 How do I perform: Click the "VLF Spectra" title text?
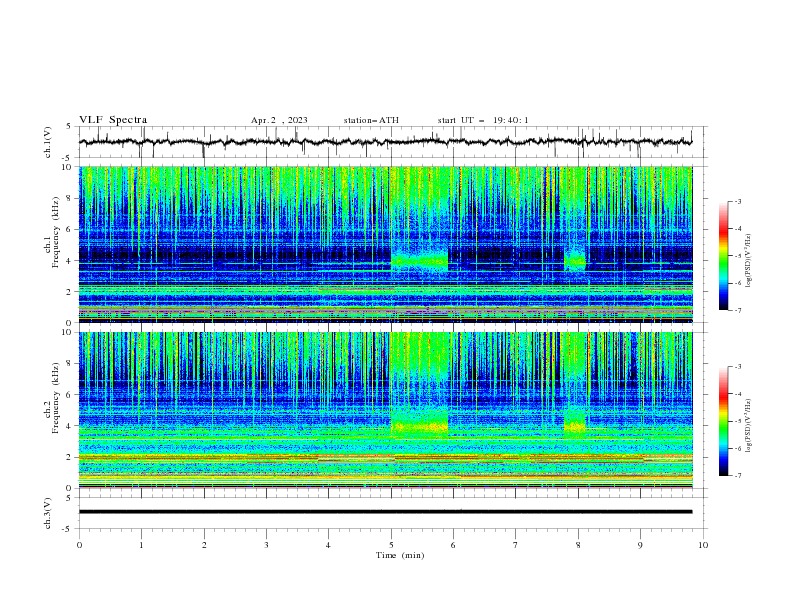tap(113, 120)
